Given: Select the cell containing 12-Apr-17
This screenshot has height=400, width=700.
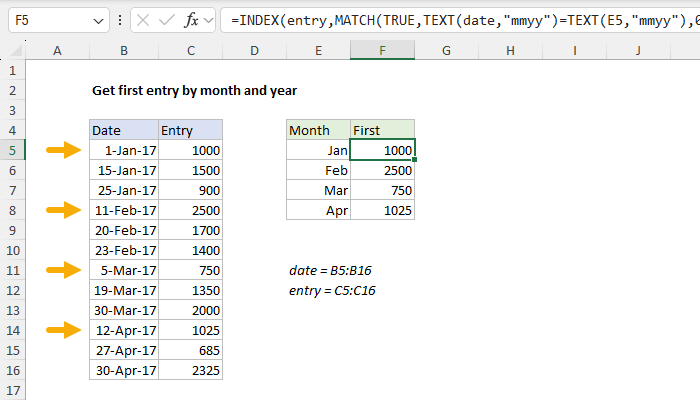Looking at the screenshot, I should [x=124, y=330].
